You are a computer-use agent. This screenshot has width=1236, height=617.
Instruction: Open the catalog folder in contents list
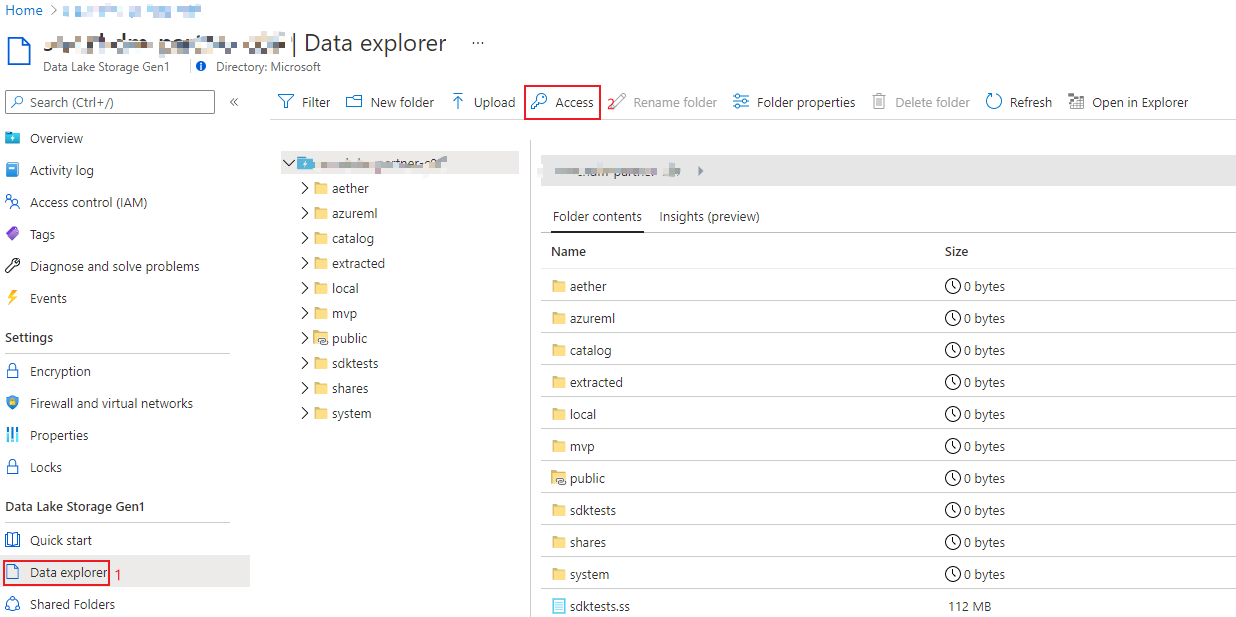tap(590, 350)
